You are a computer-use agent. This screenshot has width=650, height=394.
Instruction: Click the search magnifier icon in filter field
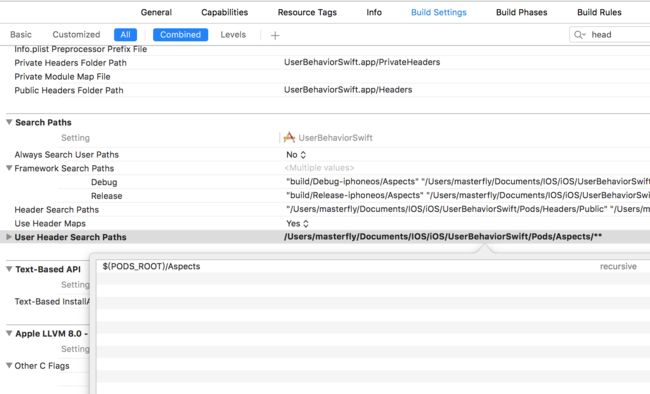[579, 35]
